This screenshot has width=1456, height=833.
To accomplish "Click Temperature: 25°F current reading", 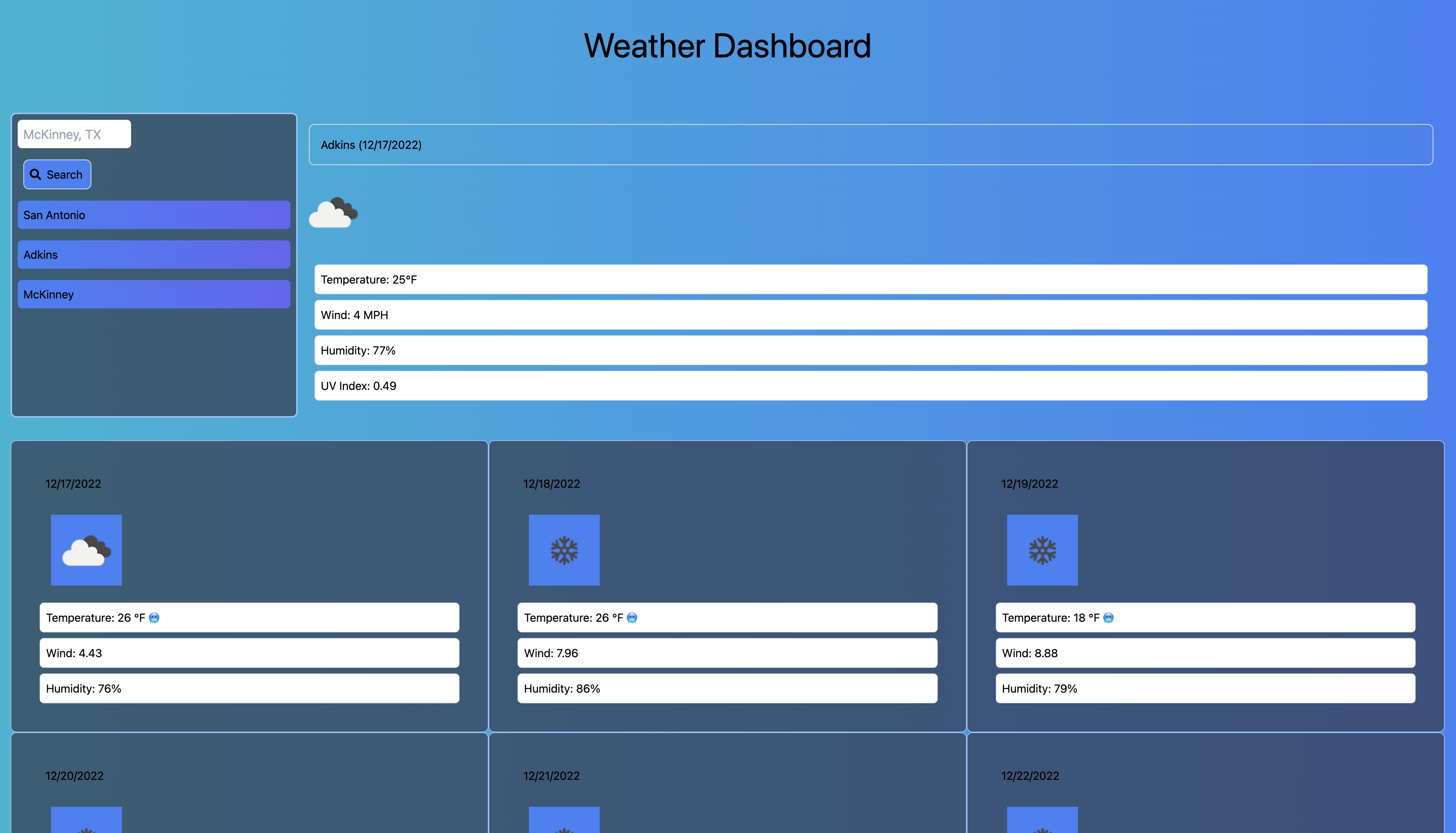I will [871, 280].
